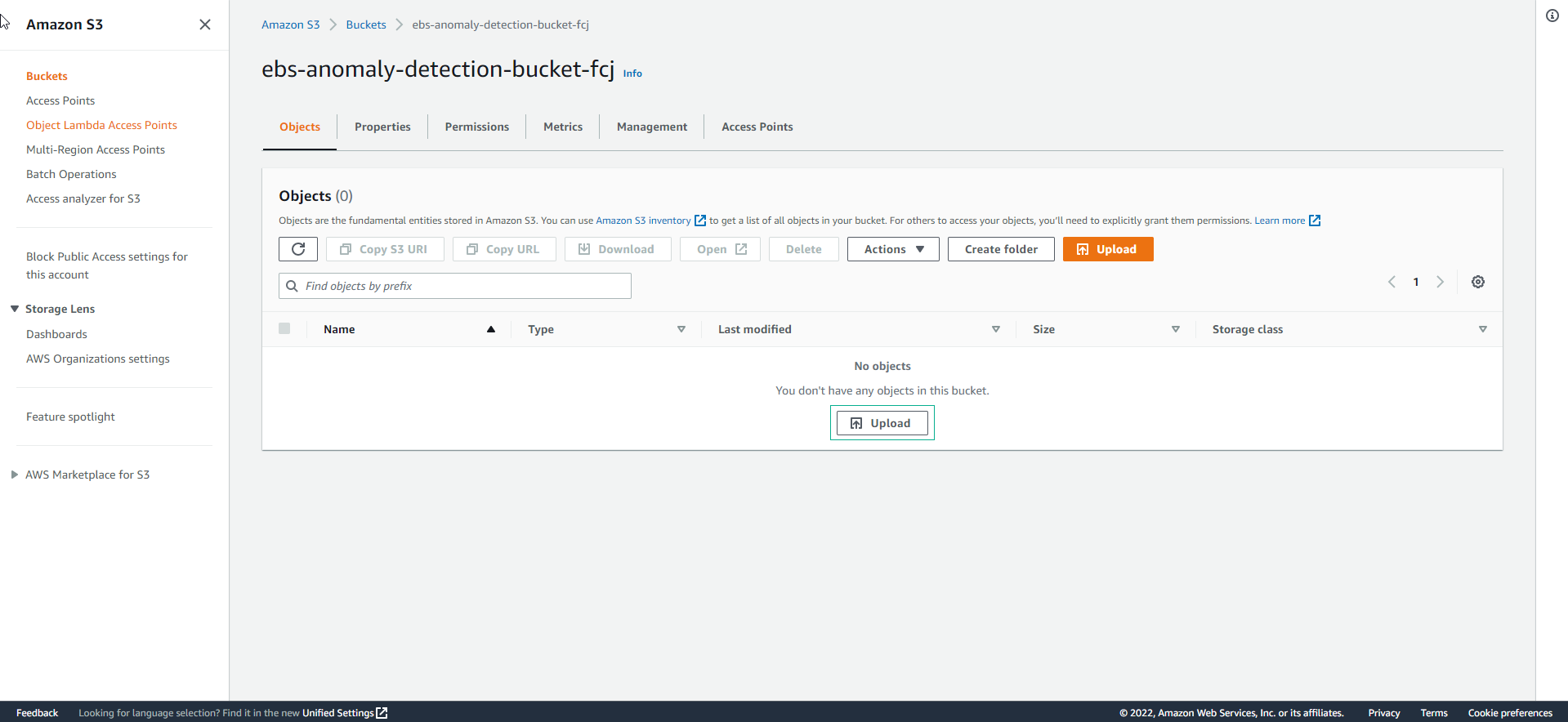Screen dimensions: 1568x722
Task: Open Size column sort arrow
Action: coord(1176,329)
